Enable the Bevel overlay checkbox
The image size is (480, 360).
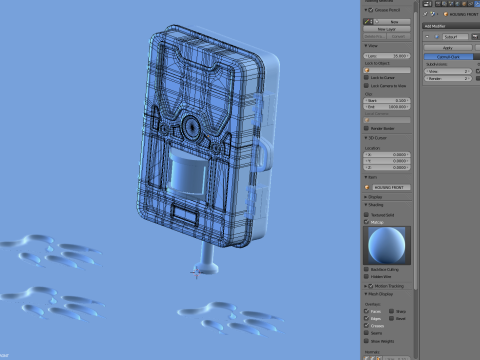(x=391, y=319)
